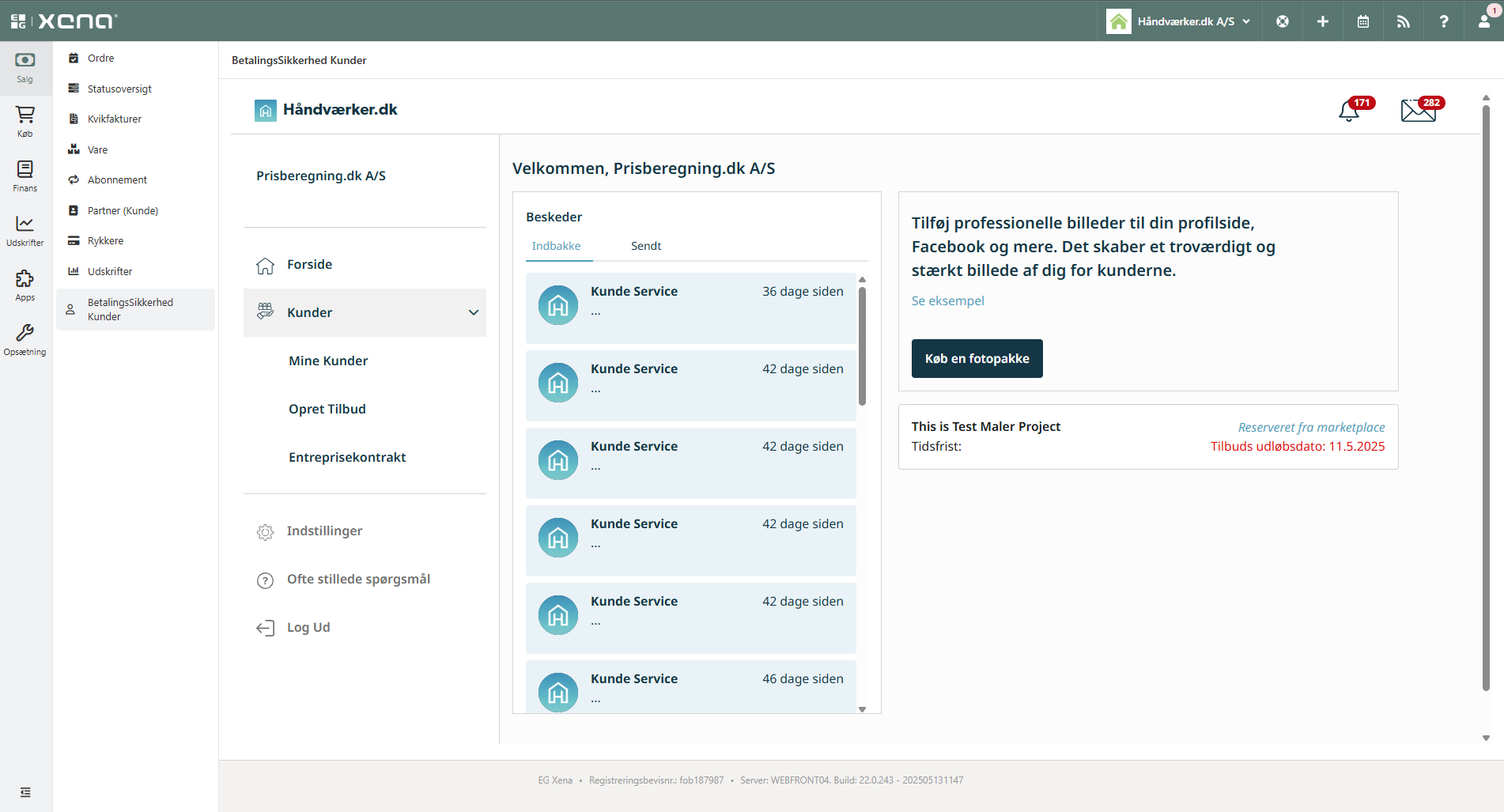This screenshot has height=812, width=1504.
Task: Open the Apps puzzle icon
Action: (x=25, y=286)
